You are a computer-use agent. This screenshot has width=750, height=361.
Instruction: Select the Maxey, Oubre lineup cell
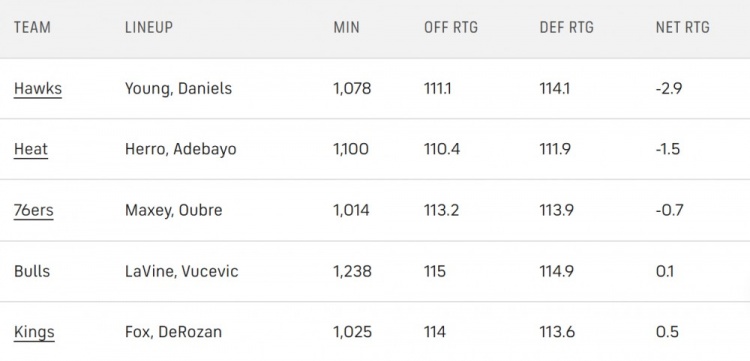point(174,210)
